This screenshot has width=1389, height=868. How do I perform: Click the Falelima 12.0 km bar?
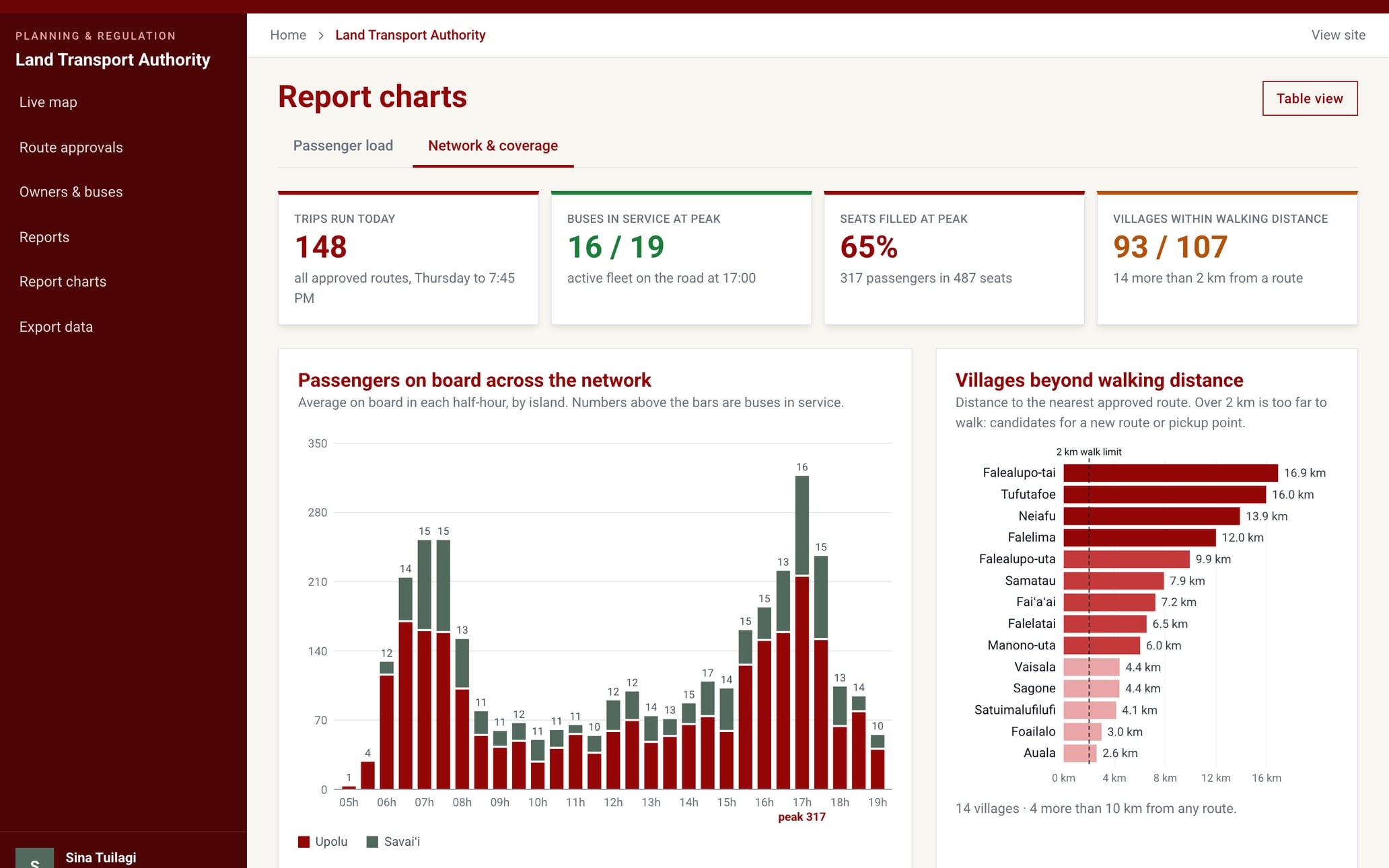click(1139, 538)
